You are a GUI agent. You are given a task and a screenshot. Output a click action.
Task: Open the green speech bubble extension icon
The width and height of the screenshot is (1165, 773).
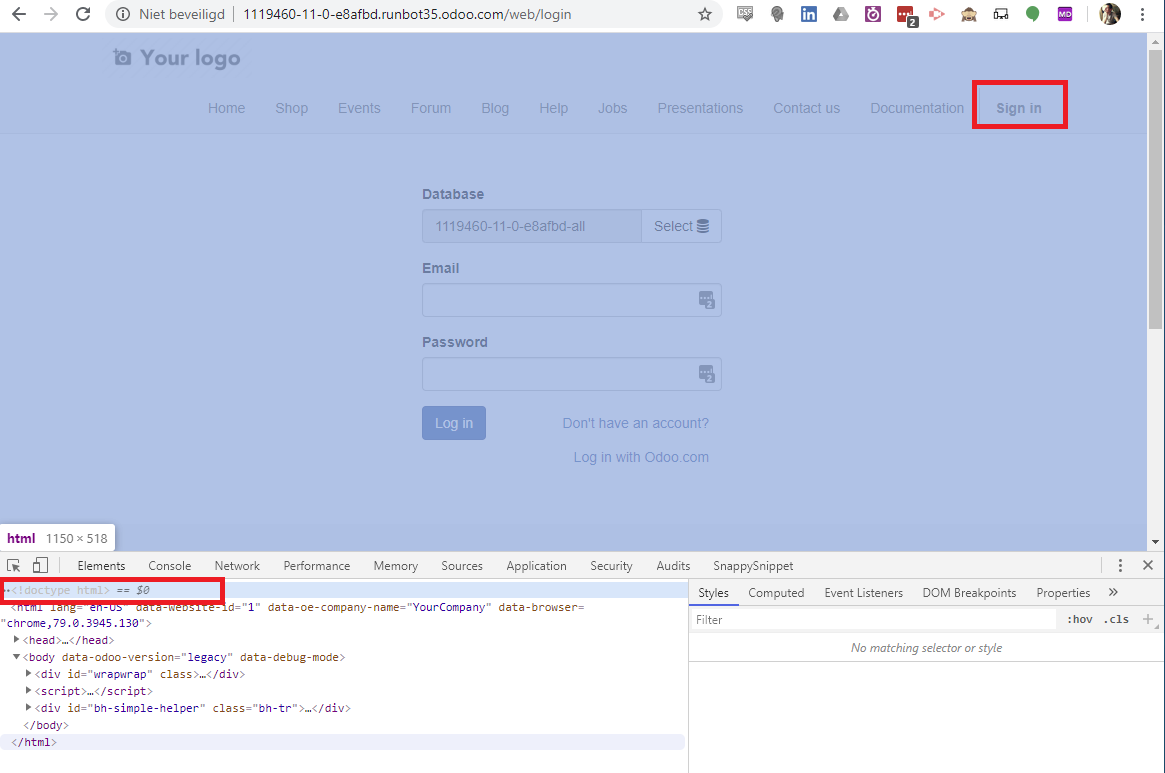[x=1033, y=13]
